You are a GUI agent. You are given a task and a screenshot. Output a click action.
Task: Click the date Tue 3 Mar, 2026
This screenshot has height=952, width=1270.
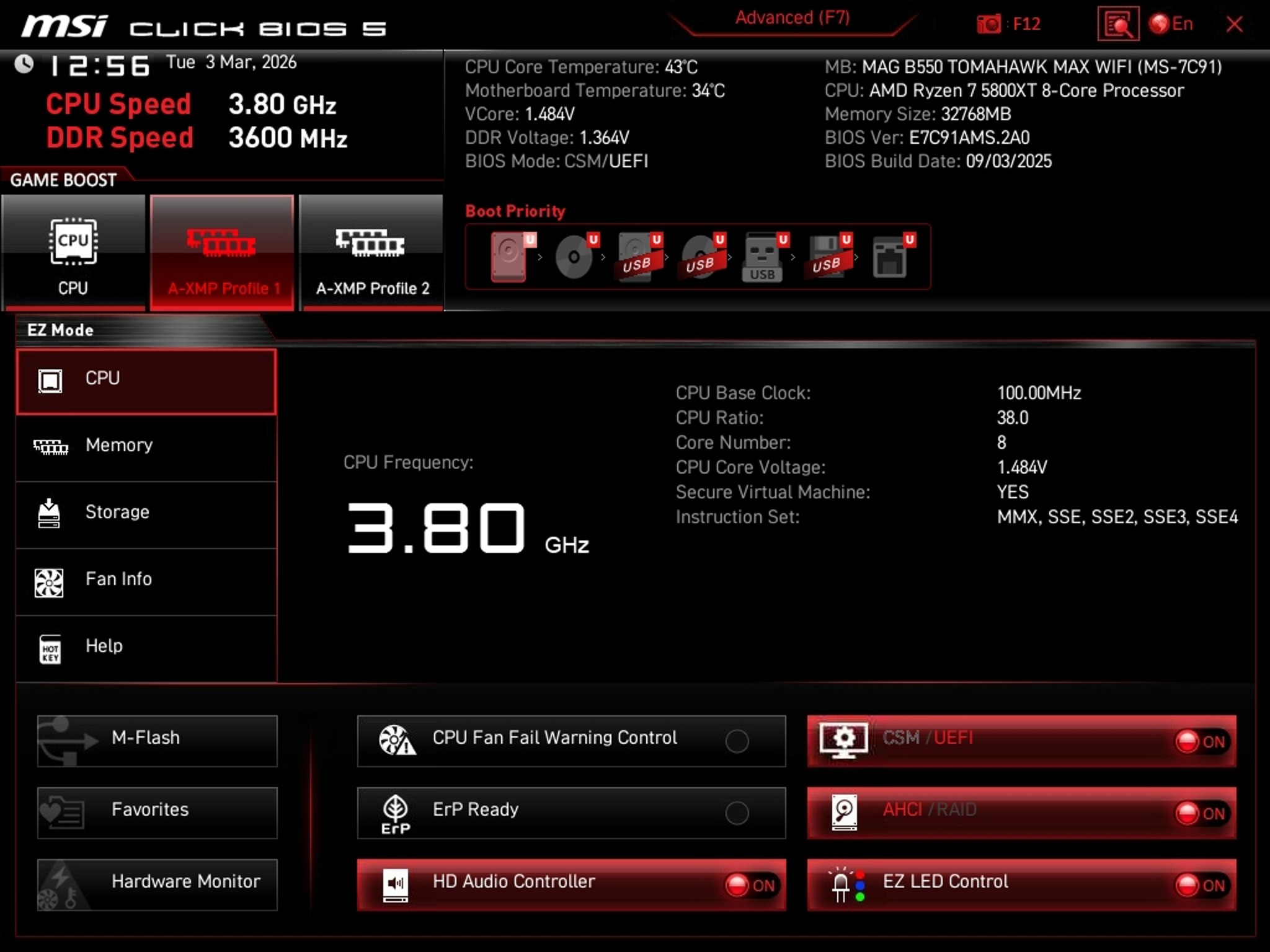tap(231, 63)
